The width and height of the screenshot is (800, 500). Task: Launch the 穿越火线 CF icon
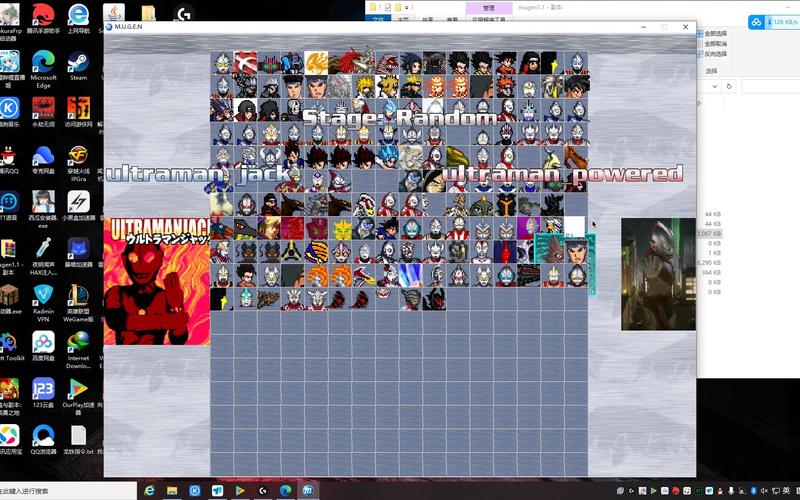point(78,163)
